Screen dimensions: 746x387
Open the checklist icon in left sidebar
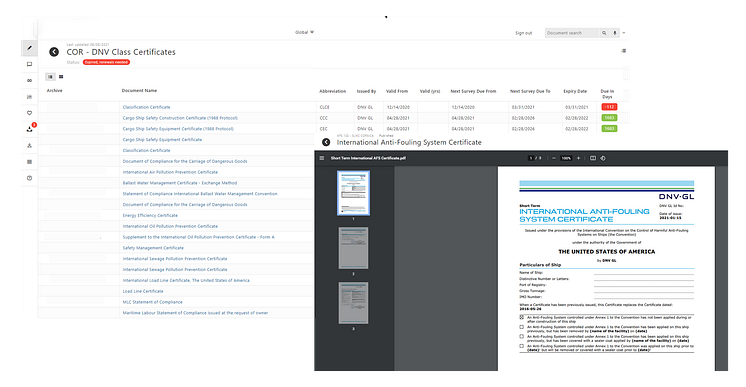(29, 97)
